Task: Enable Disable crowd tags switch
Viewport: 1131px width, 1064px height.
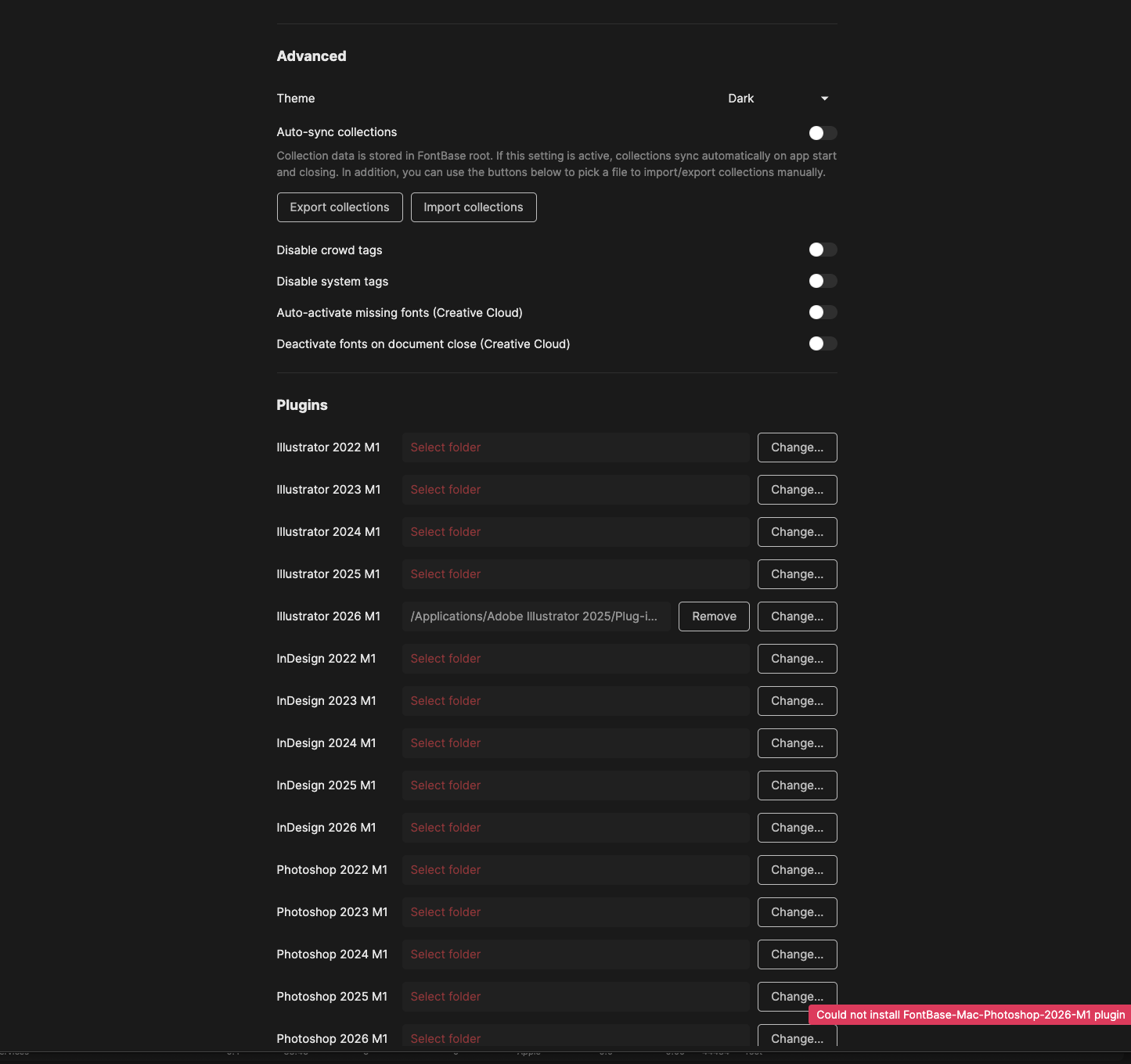Action: point(823,250)
